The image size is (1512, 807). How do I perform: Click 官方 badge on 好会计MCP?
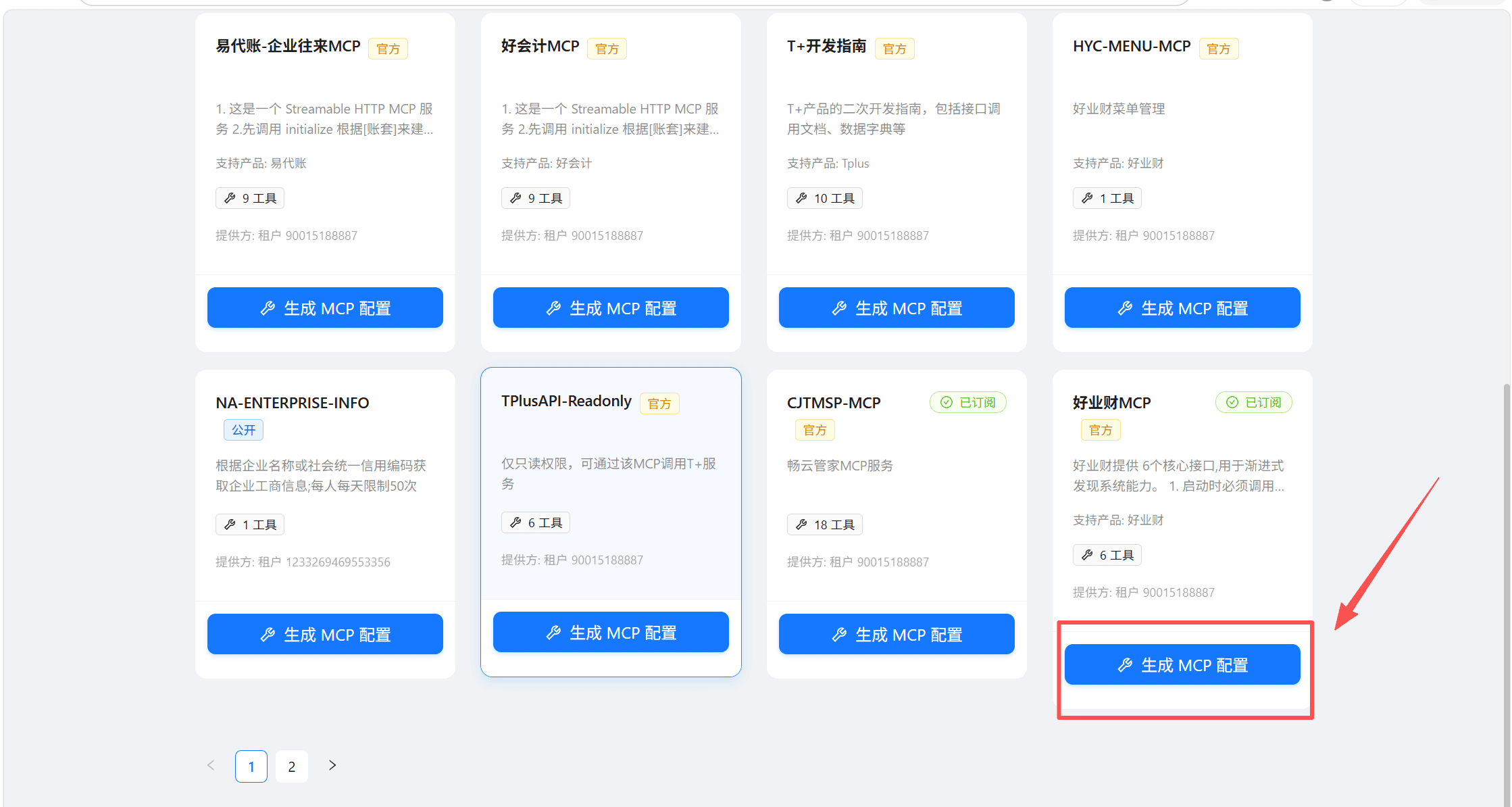coord(607,49)
